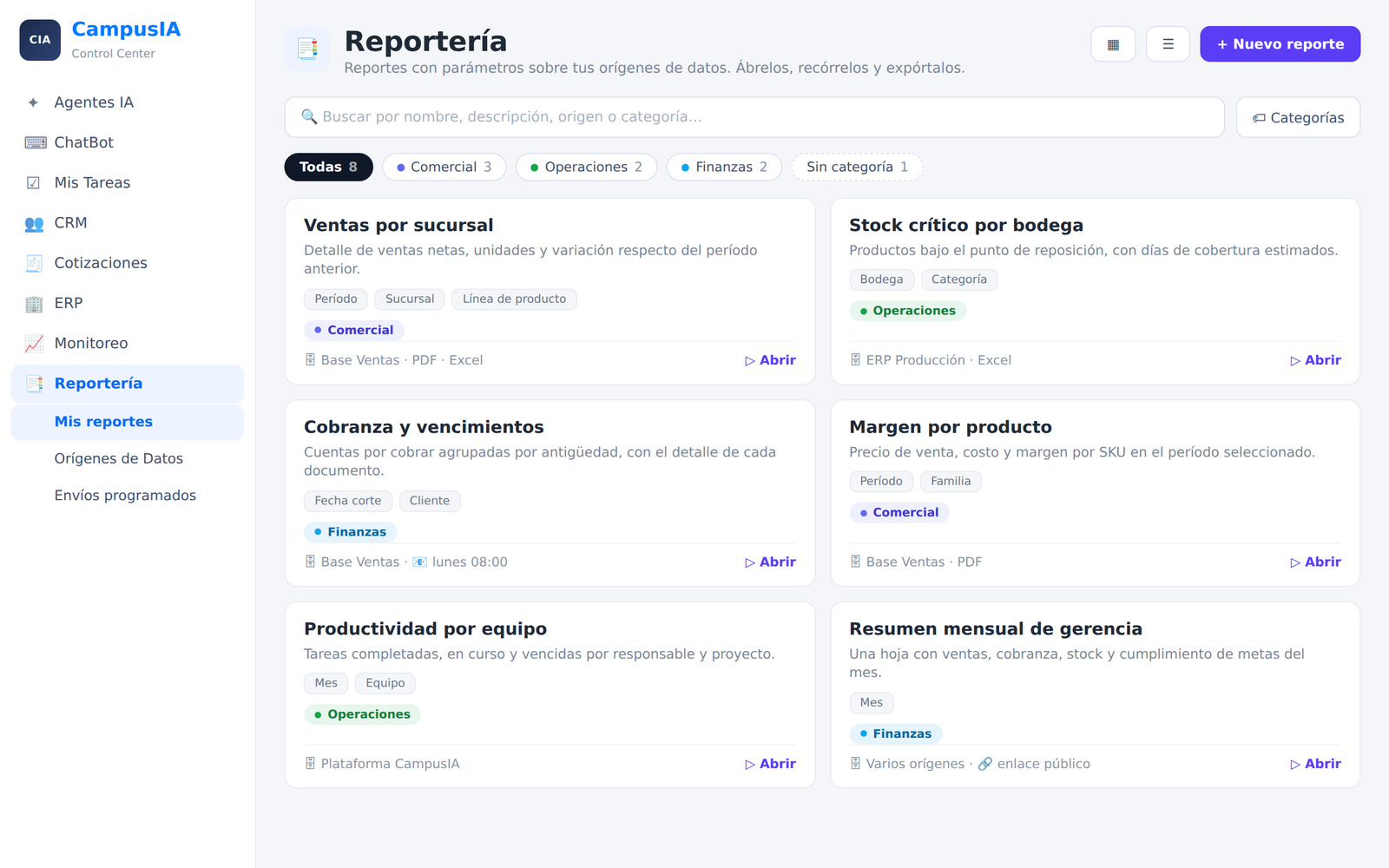This screenshot has height=868, width=1389.
Task: Open the Productividad por equipo report
Action: 770,764
